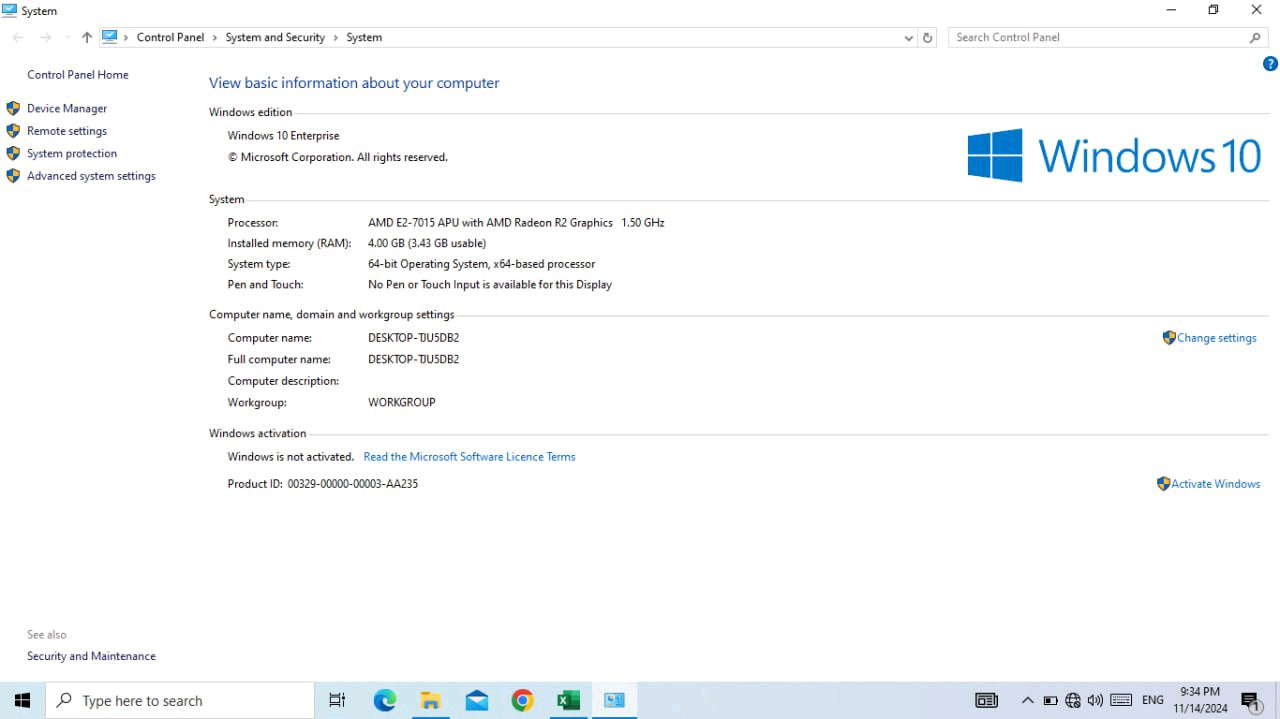Go to System and Security breadcrumb
The image size is (1280, 719).
click(x=275, y=37)
